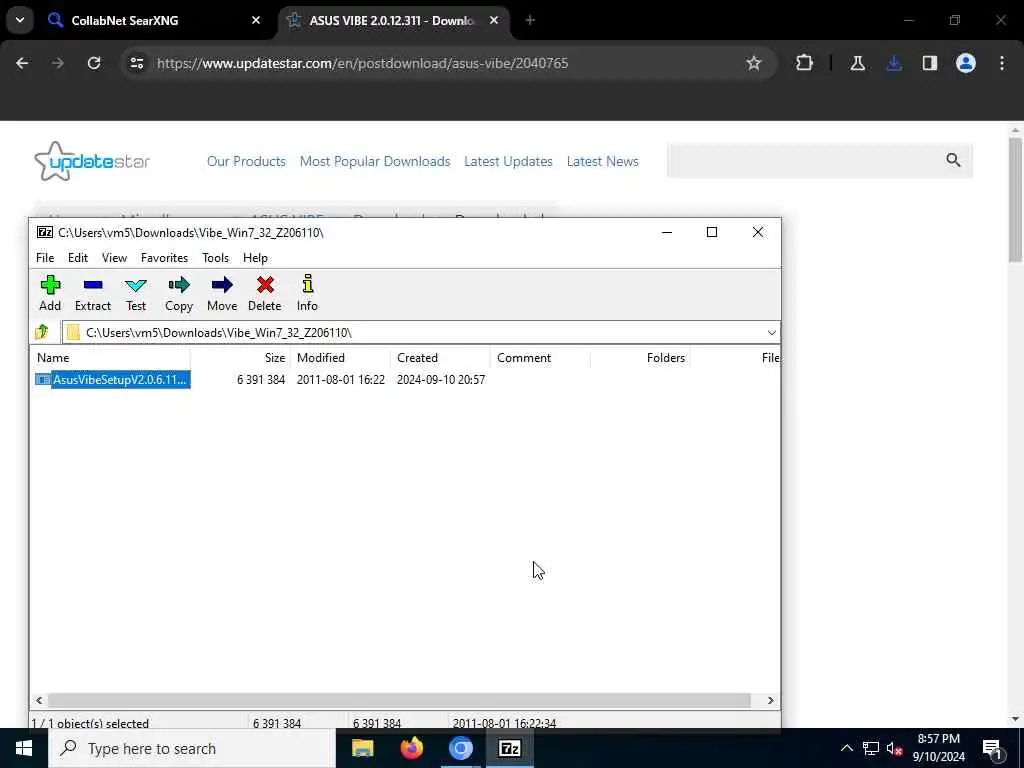Go back in the browser
Screen dimensions: 1024x768
(x=22, y=63)
